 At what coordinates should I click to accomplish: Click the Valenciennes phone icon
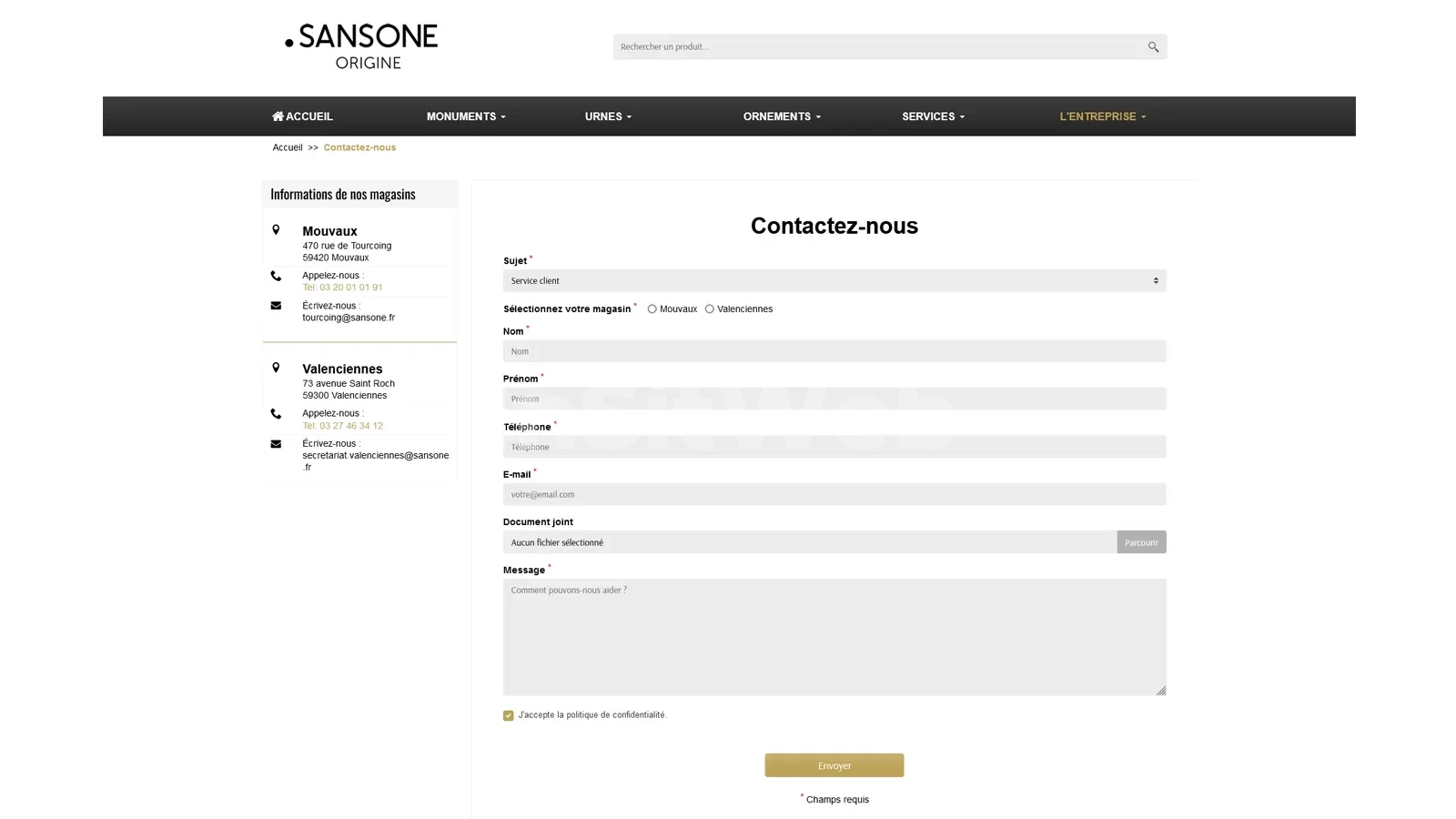pyautogui.click(x=276, y=414)
